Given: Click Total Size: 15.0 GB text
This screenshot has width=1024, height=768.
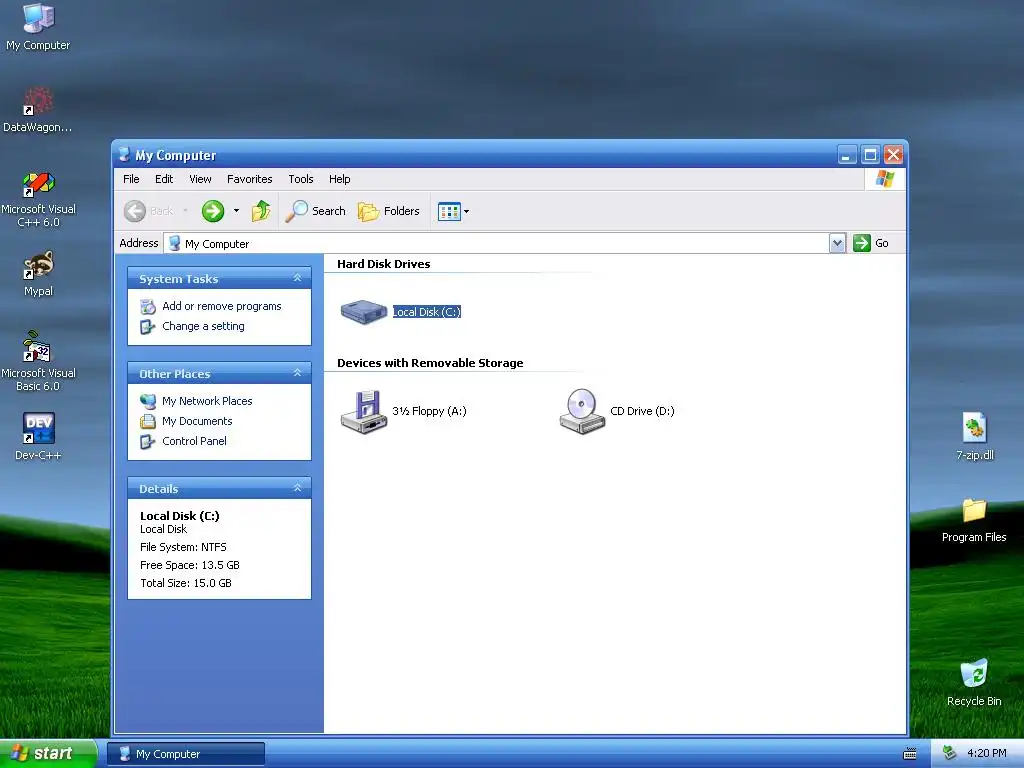Looking at the screenshot, I should click(185, 583).
